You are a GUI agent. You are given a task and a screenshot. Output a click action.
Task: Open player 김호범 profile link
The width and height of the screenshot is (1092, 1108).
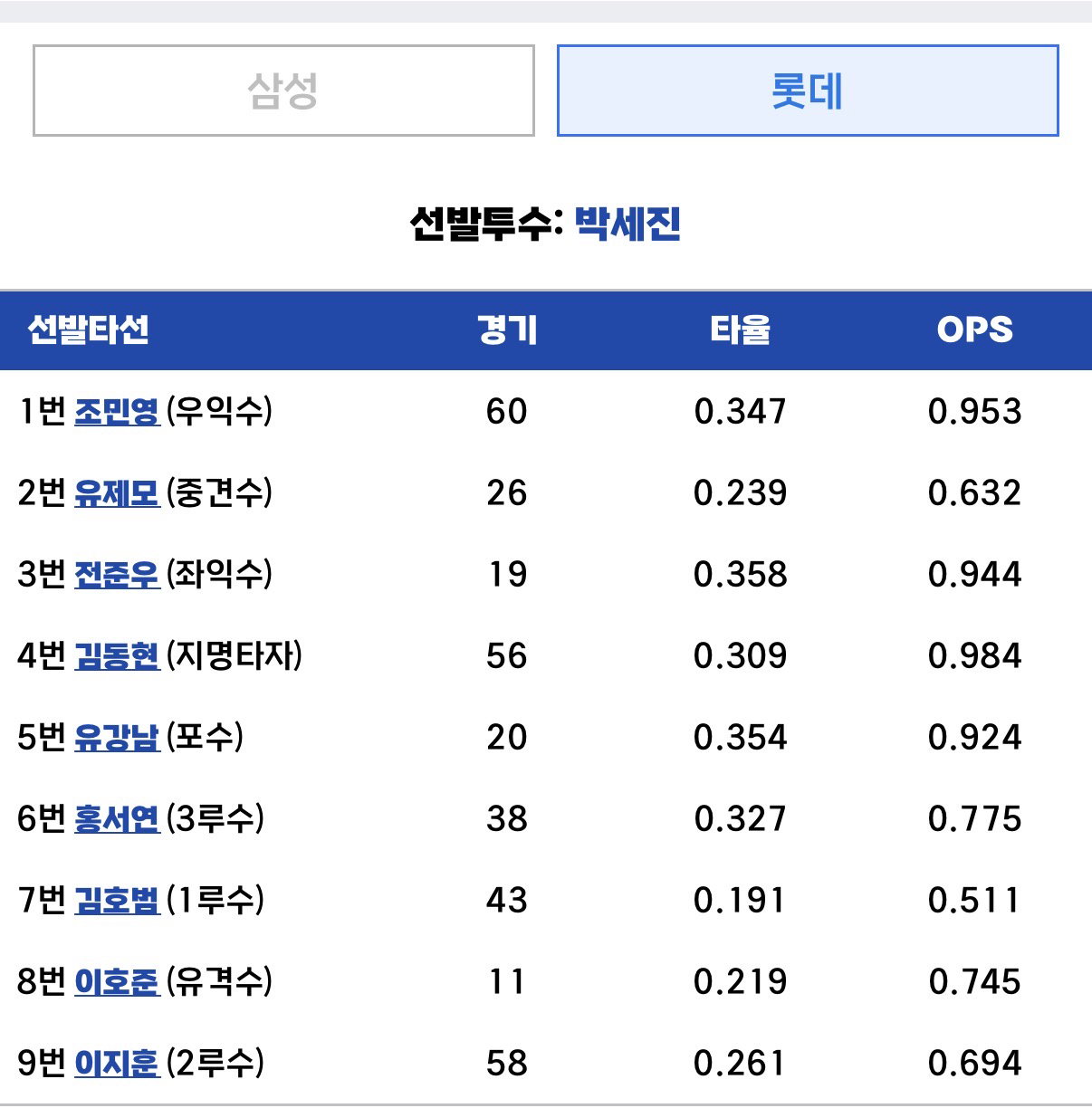tap(117, 901)
